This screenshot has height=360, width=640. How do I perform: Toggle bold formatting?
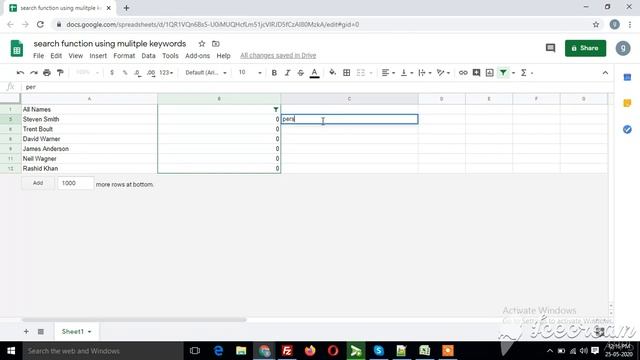[x=274, y=73]
